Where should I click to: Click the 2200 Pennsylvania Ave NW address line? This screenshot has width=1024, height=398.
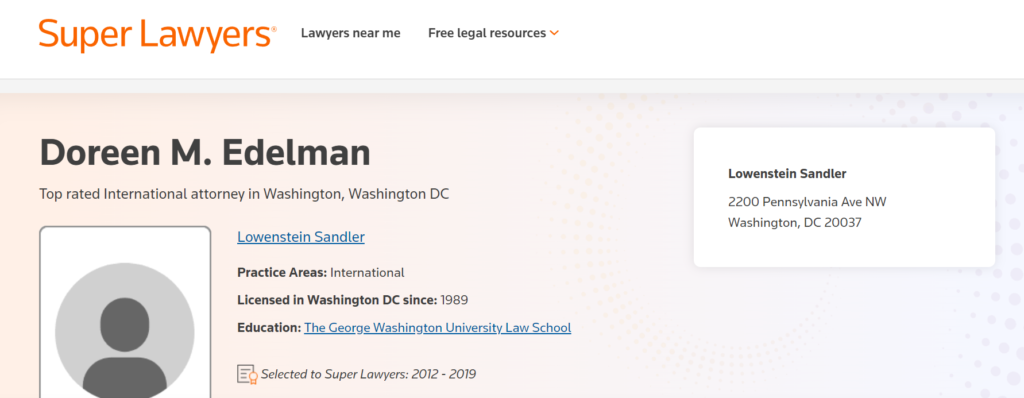pos(807,202)
